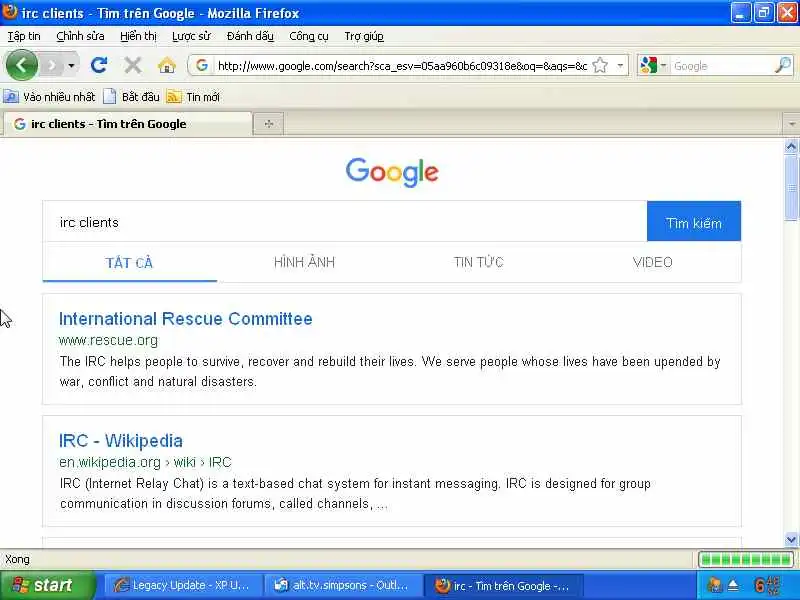The width and height of the screenshot is (800, 600).
Task: Open the Chỉnh sửa menu
Action: [80, 36]
